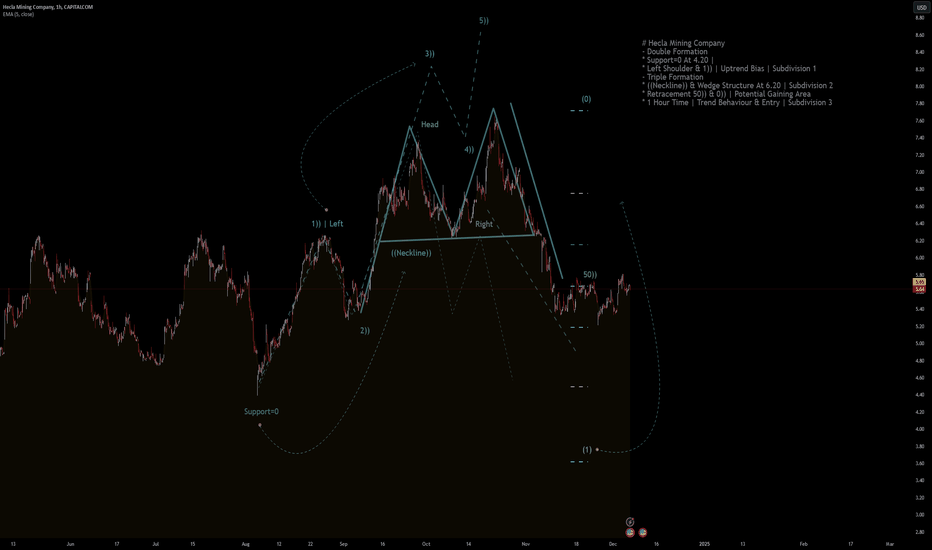
Task: Select the EMA (5, close) indicator legend
Action: pos(18,14)
